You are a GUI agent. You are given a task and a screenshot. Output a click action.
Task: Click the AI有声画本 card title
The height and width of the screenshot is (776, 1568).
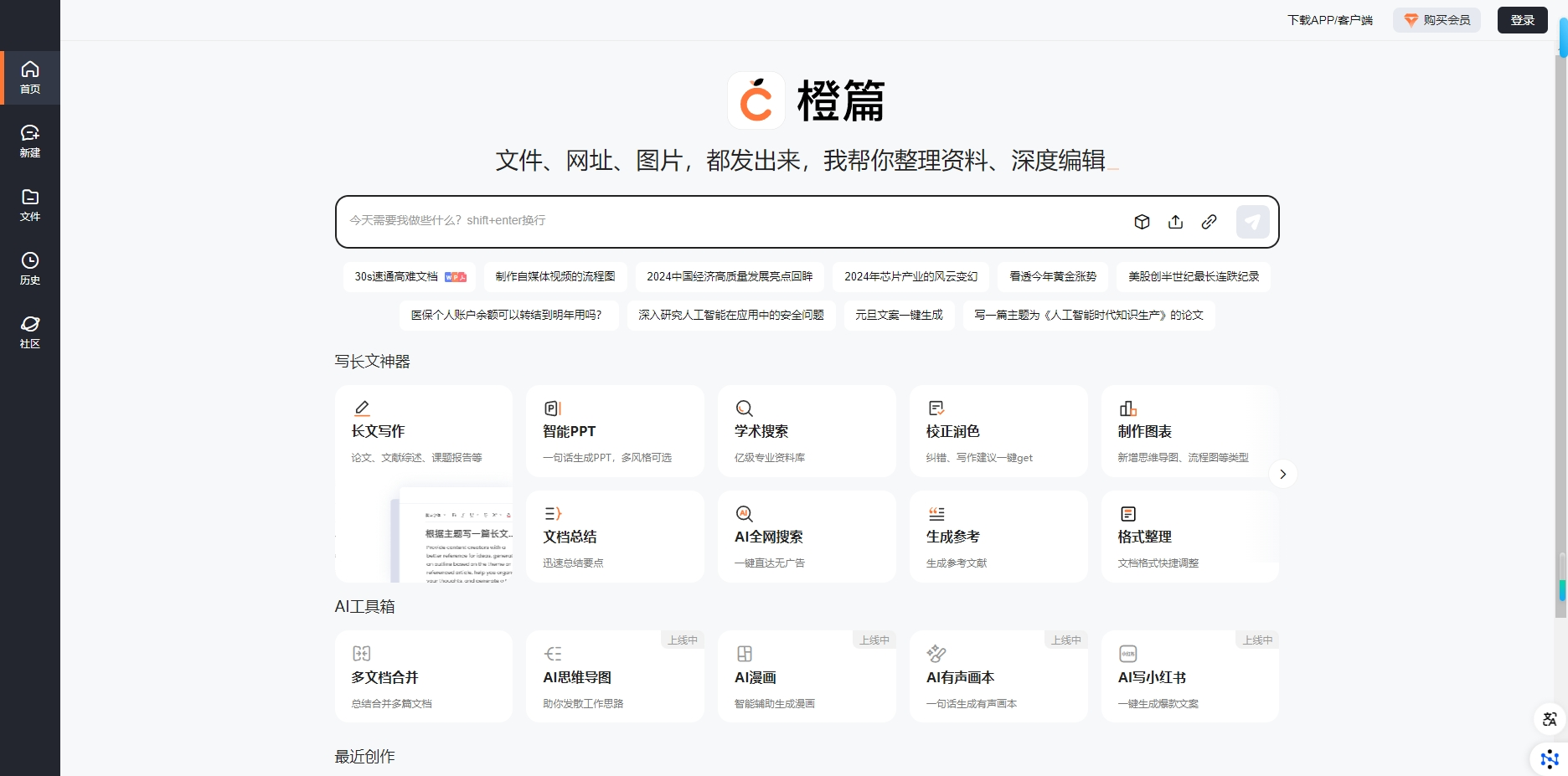(961, 677)
